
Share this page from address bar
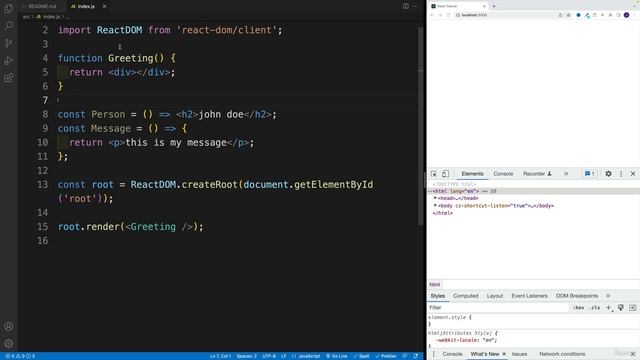(x=560, y=15)
